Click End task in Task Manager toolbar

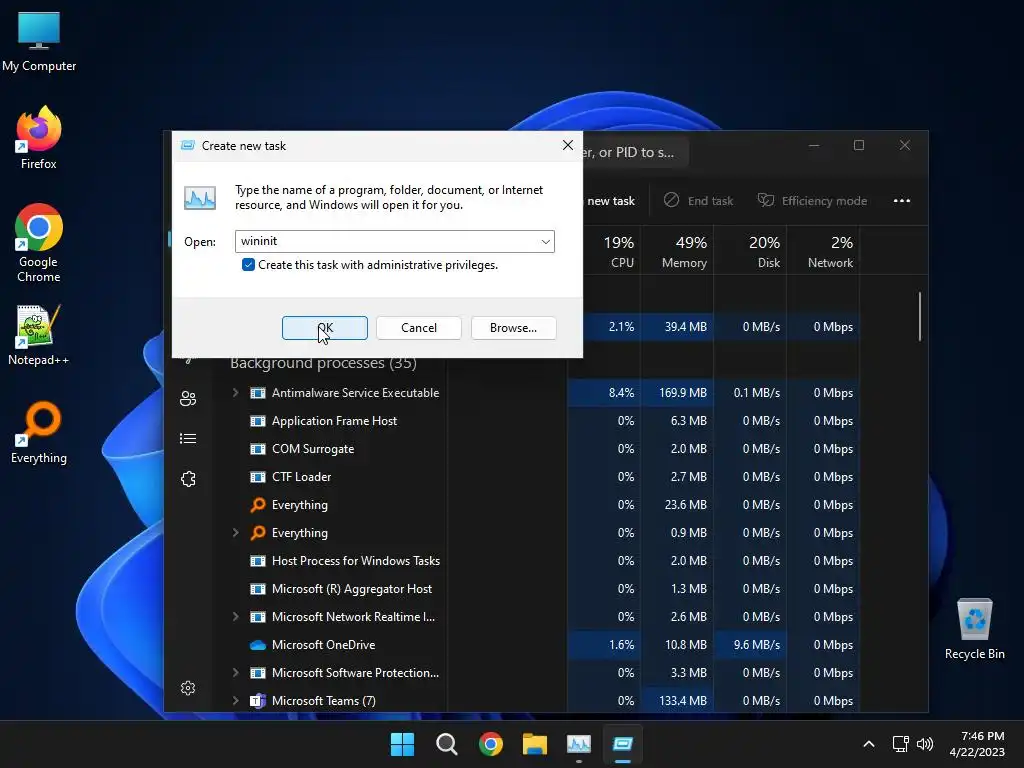click(x=698, y=200)
